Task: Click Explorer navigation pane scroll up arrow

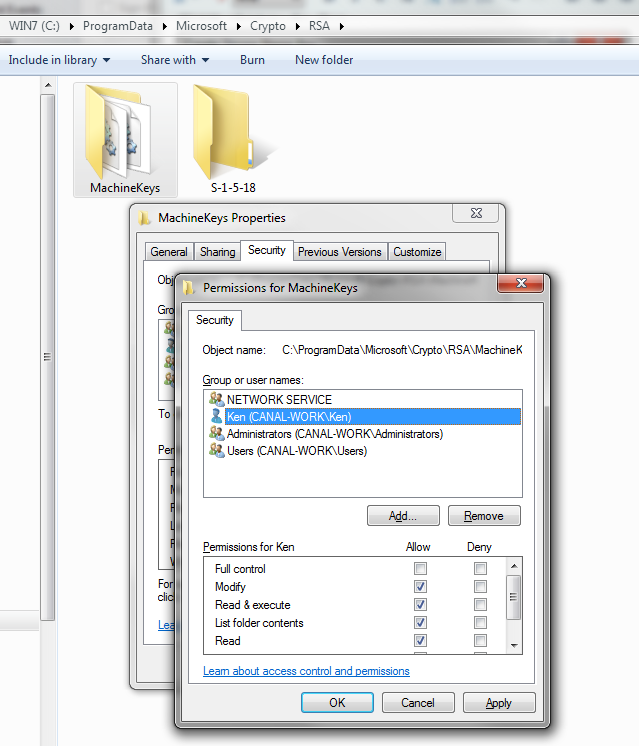Action: click(48, 85)
